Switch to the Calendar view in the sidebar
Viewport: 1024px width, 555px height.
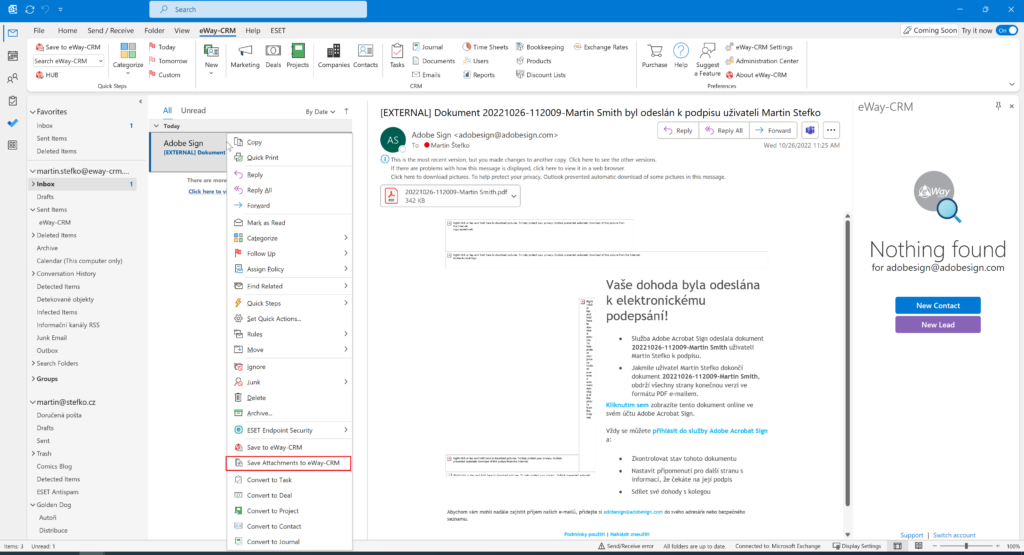[x=12, y=56]
